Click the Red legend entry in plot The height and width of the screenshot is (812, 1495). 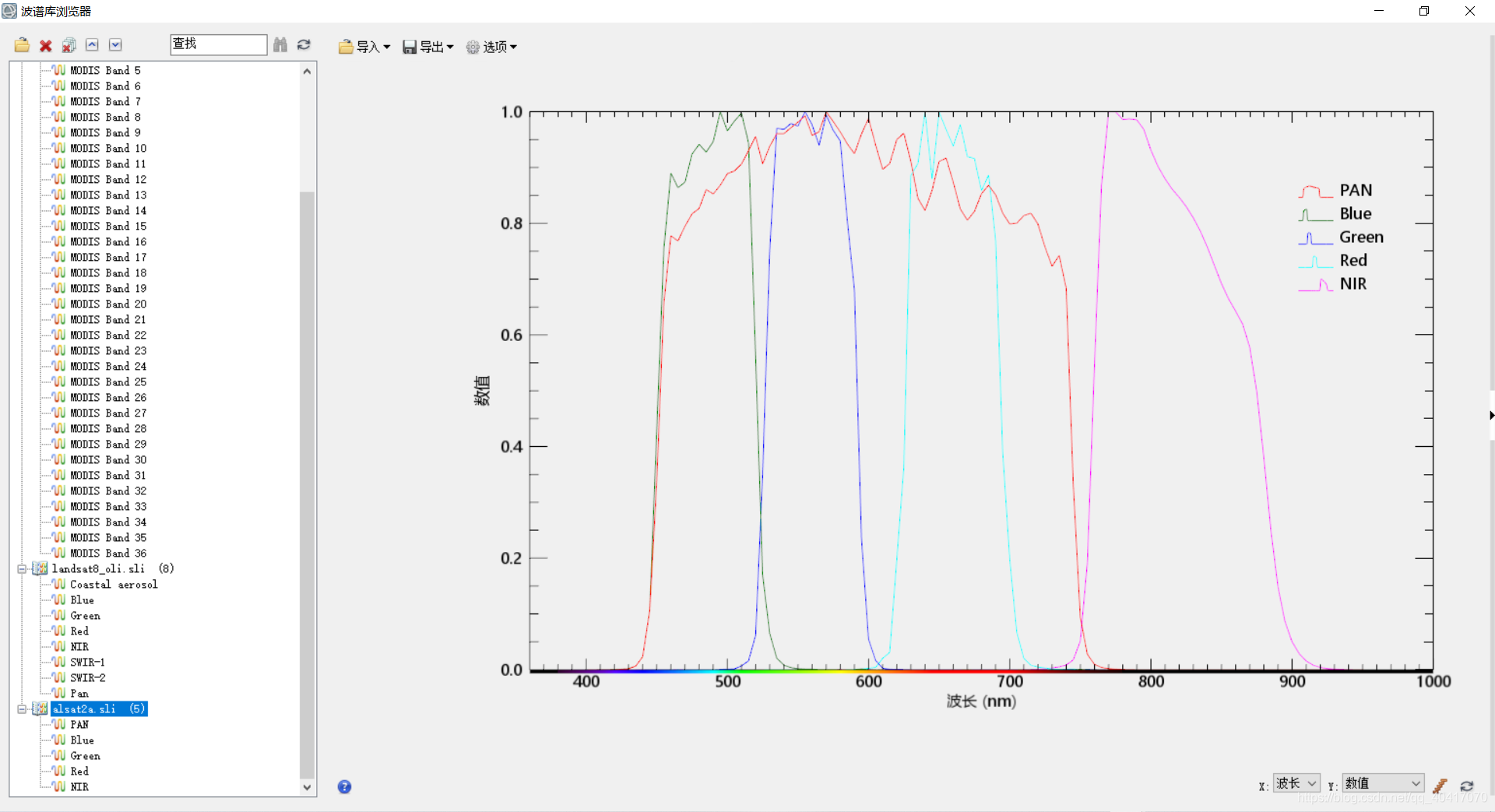[x=1334, y=261]
